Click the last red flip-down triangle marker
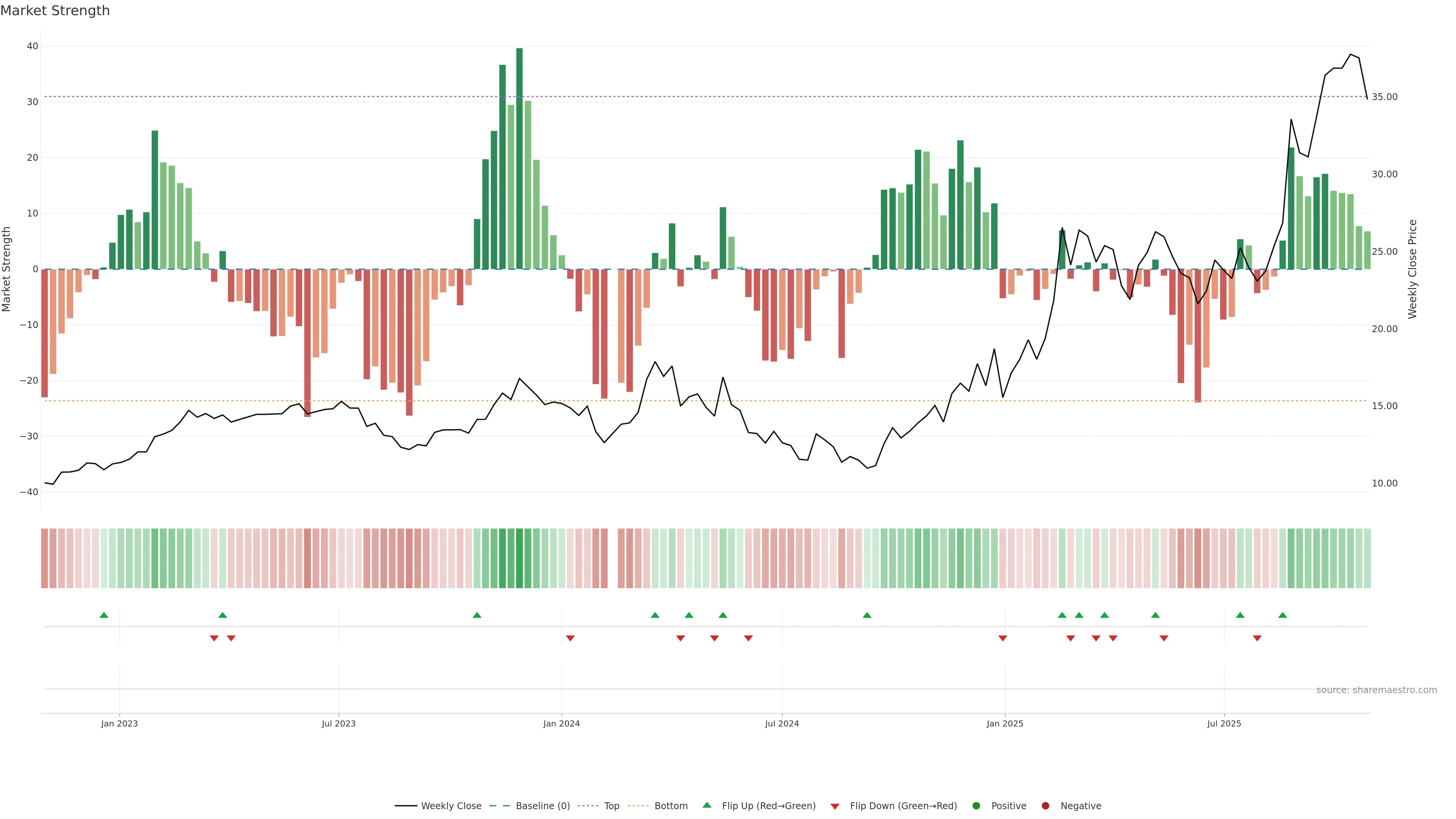 1257,638
